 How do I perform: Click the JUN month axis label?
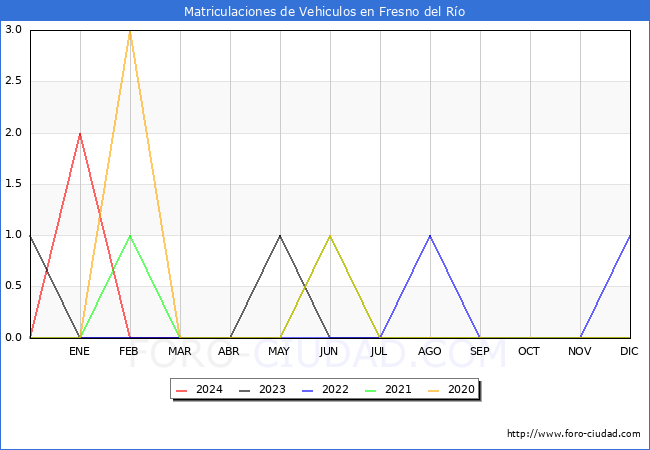329,351
